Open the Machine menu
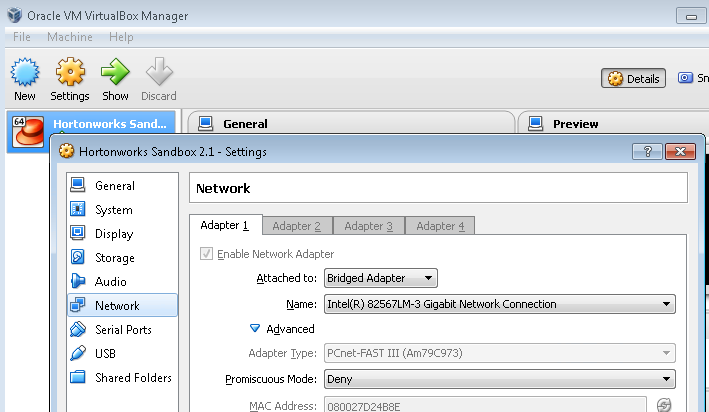Viewport: 709px width, 412px height. click(x=70, y=37)
